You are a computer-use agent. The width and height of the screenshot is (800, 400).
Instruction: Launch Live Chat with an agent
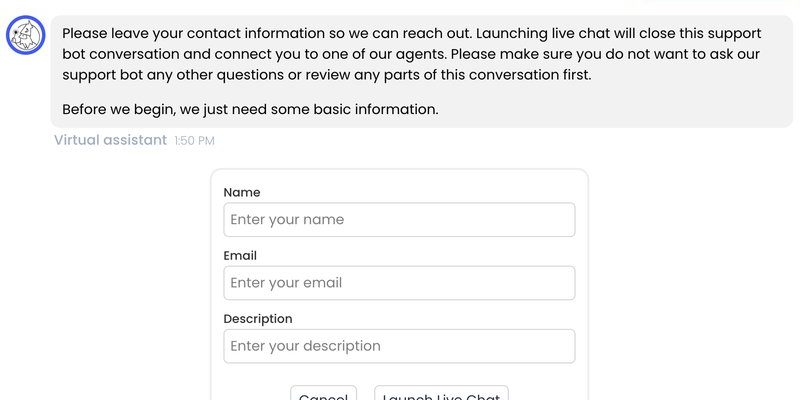(441, 394)
